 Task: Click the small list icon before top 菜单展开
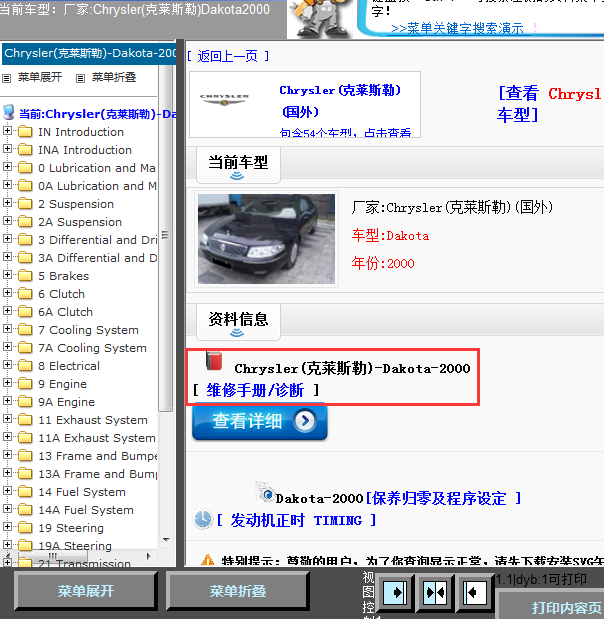click(6, 78)
